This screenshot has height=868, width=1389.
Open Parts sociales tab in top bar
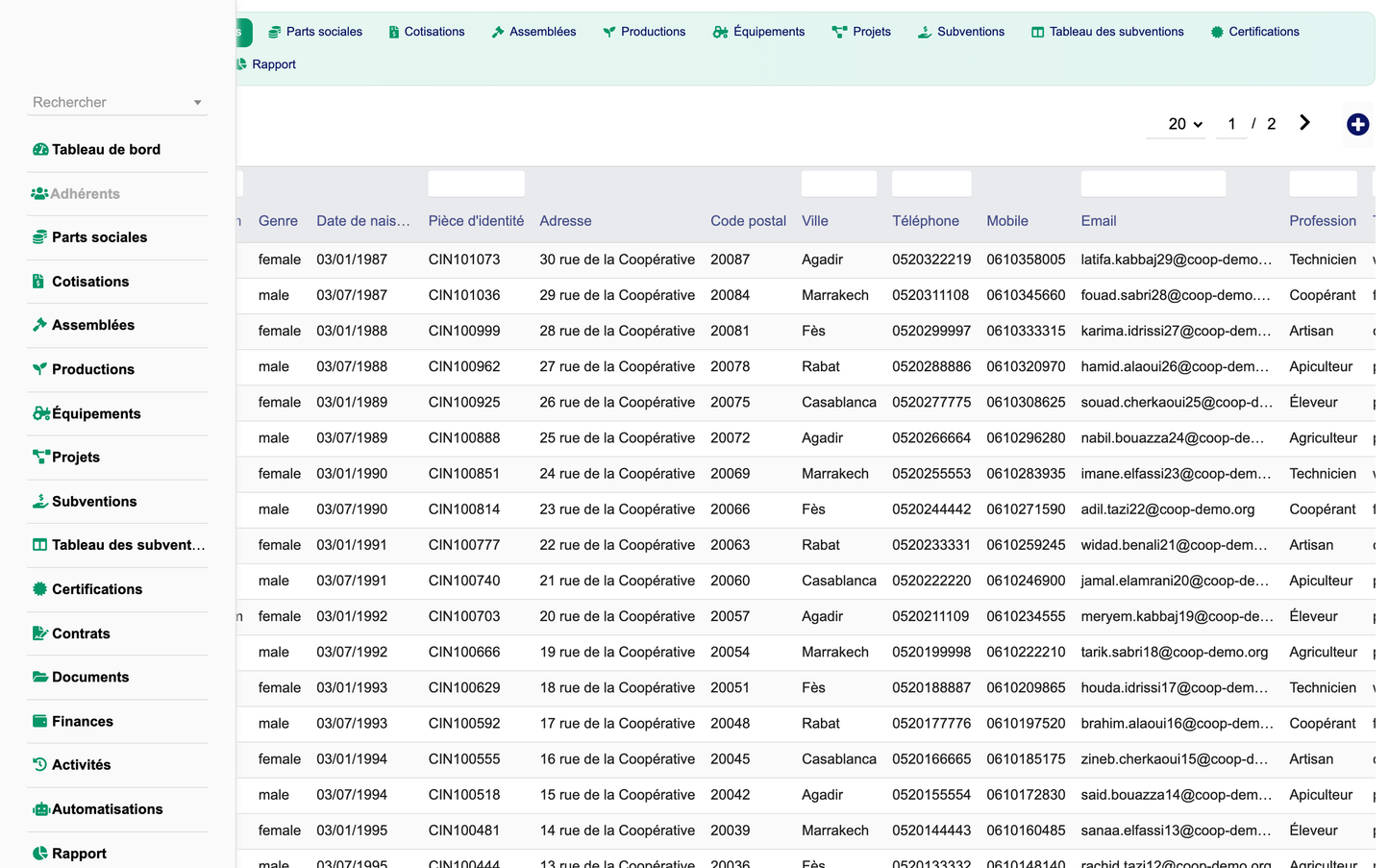coord(315,32)
